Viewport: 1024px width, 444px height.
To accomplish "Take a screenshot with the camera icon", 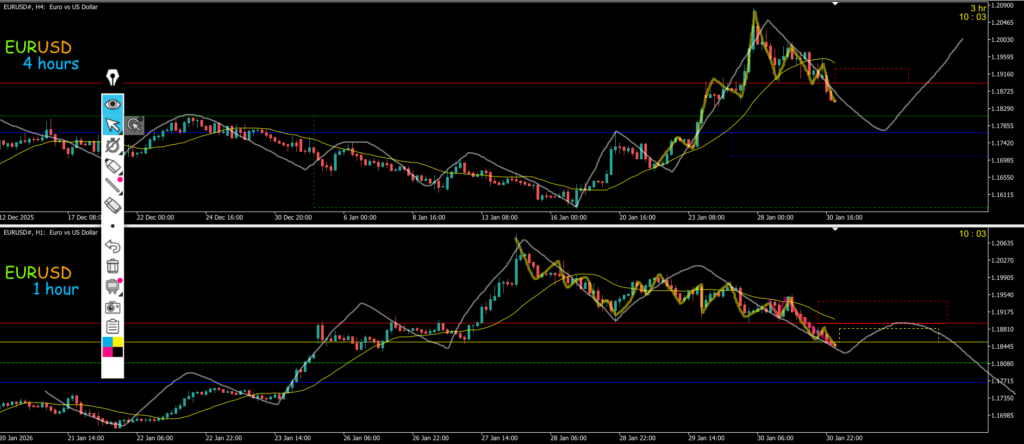I will (x=113, y=306).
